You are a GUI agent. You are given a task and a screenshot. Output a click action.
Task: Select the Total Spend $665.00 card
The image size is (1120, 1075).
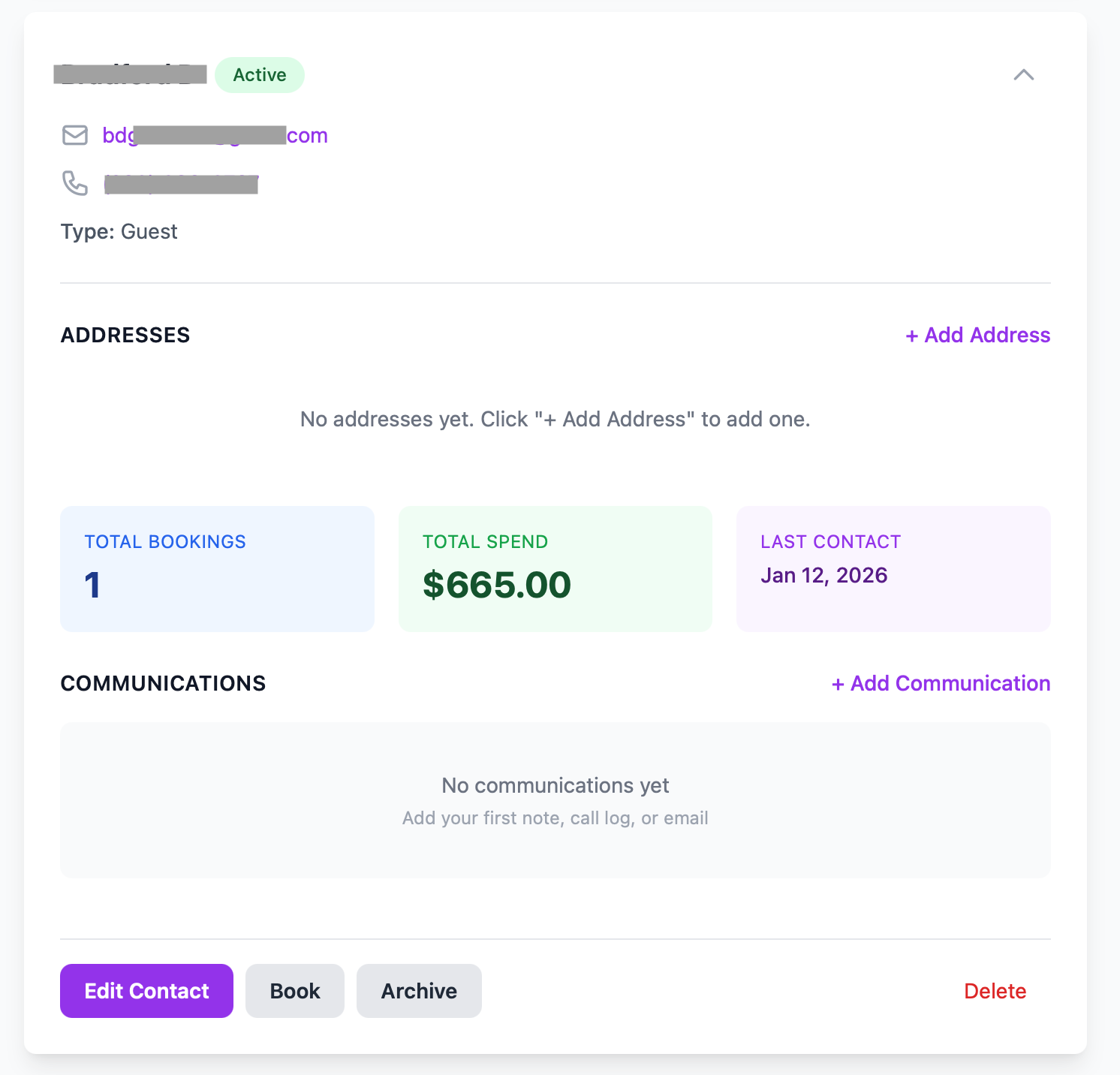(555, 569)
